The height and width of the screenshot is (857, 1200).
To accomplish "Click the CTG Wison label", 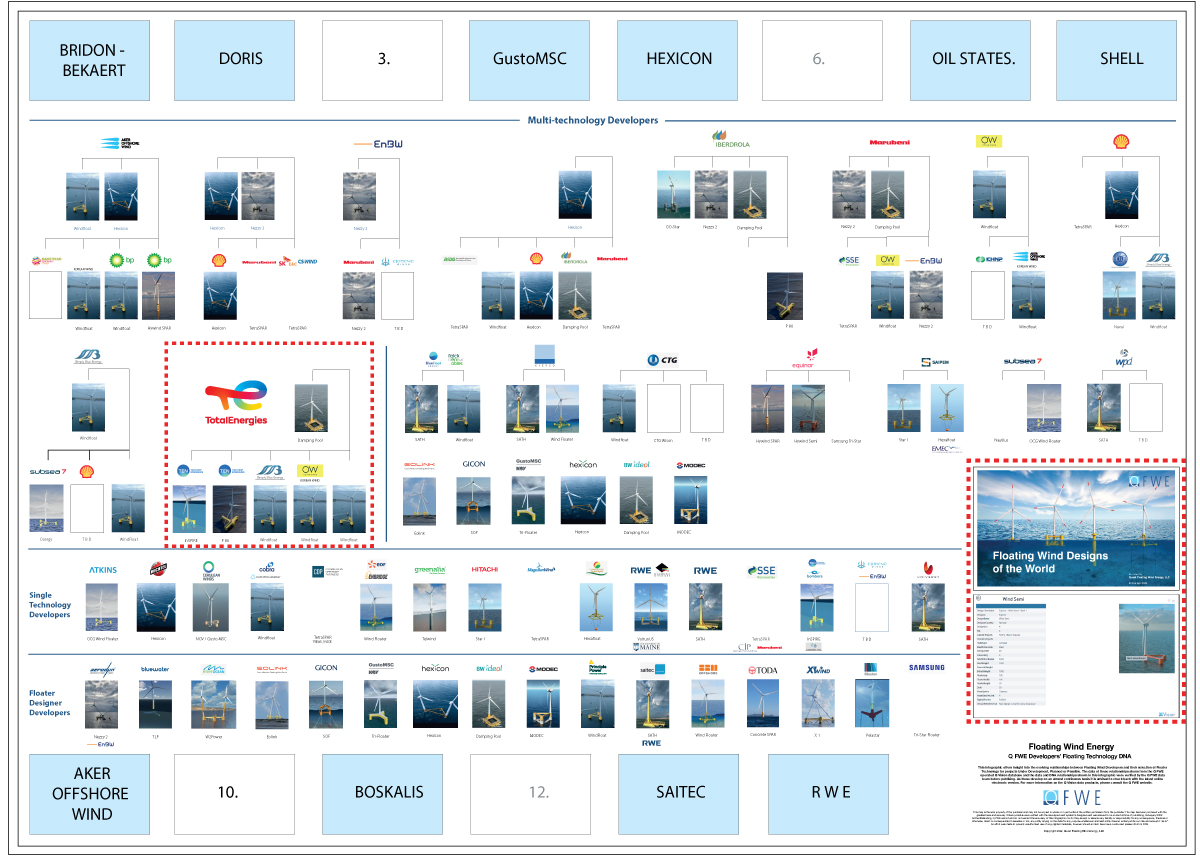I will tap(662, 440).
